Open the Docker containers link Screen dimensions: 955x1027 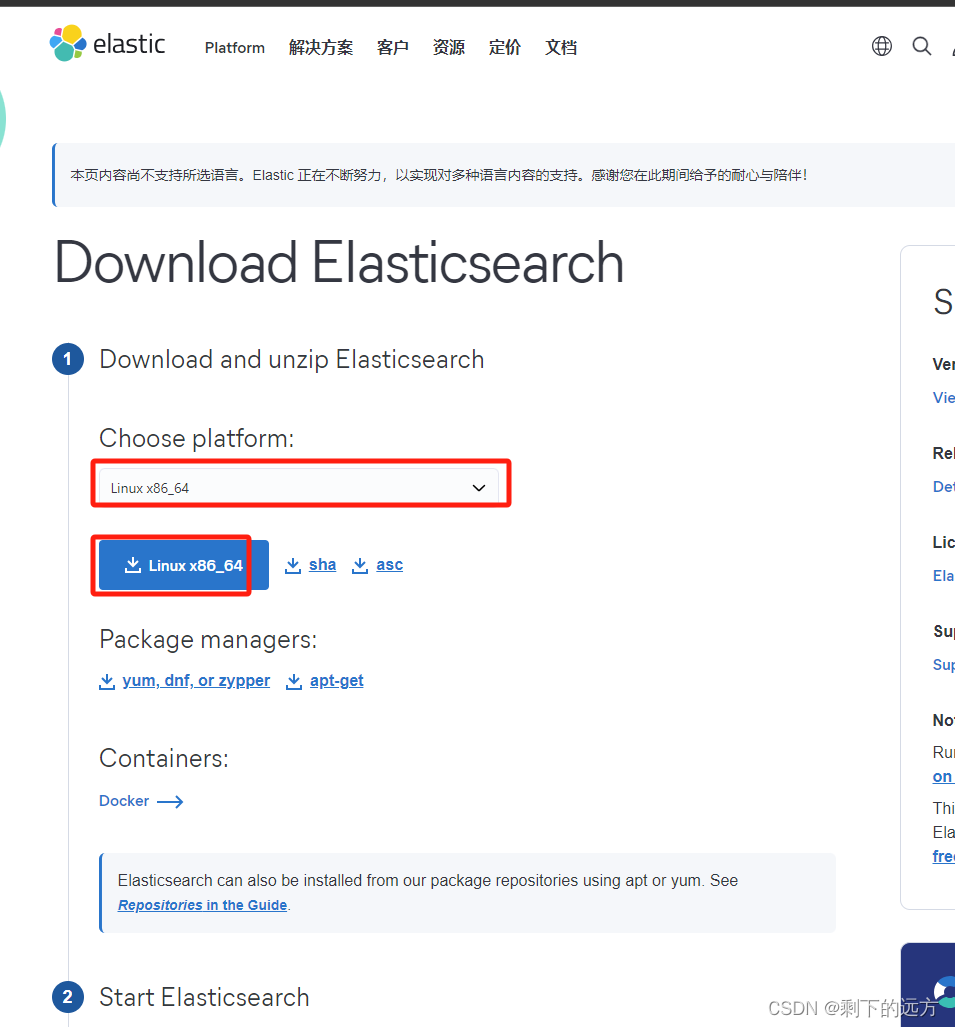[124, 801]
